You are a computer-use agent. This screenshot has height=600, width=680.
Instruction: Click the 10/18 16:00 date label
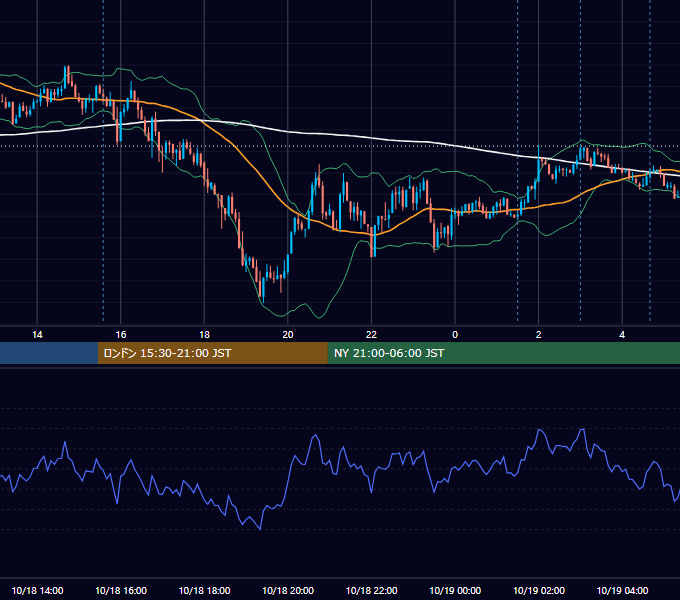121,590
